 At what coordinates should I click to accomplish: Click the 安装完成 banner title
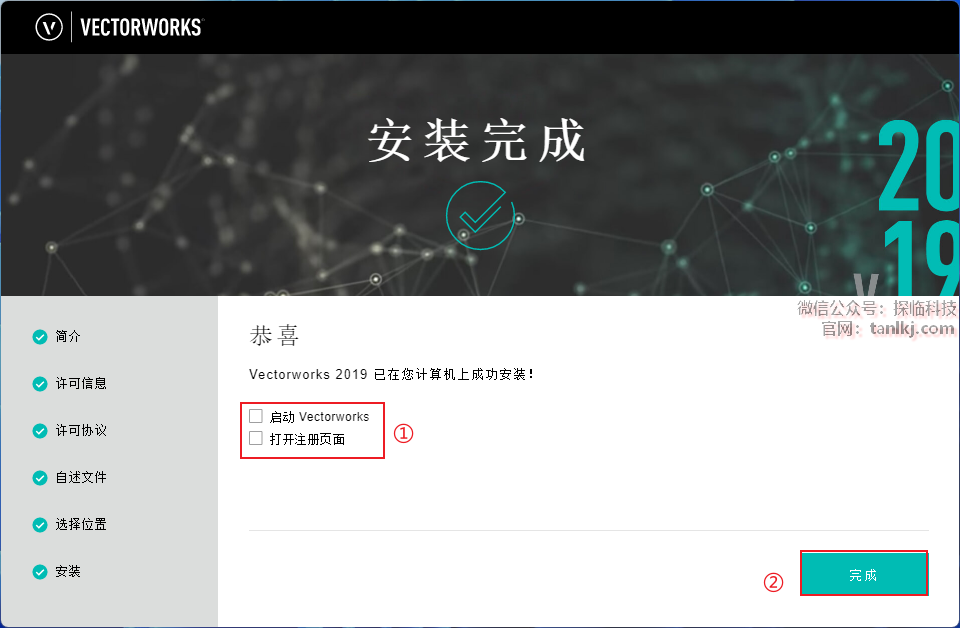477,141
